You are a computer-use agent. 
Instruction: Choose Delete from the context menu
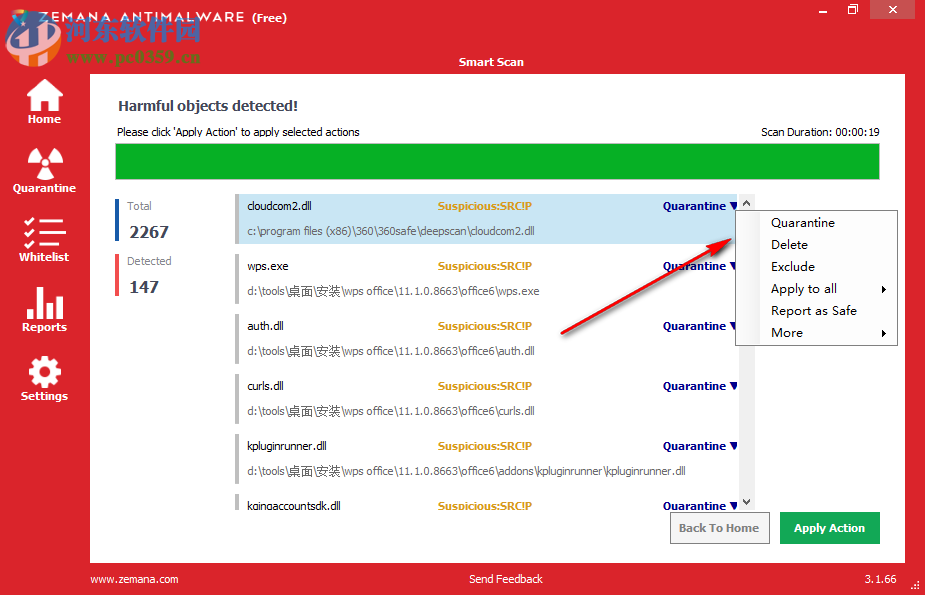click(789, 244)
